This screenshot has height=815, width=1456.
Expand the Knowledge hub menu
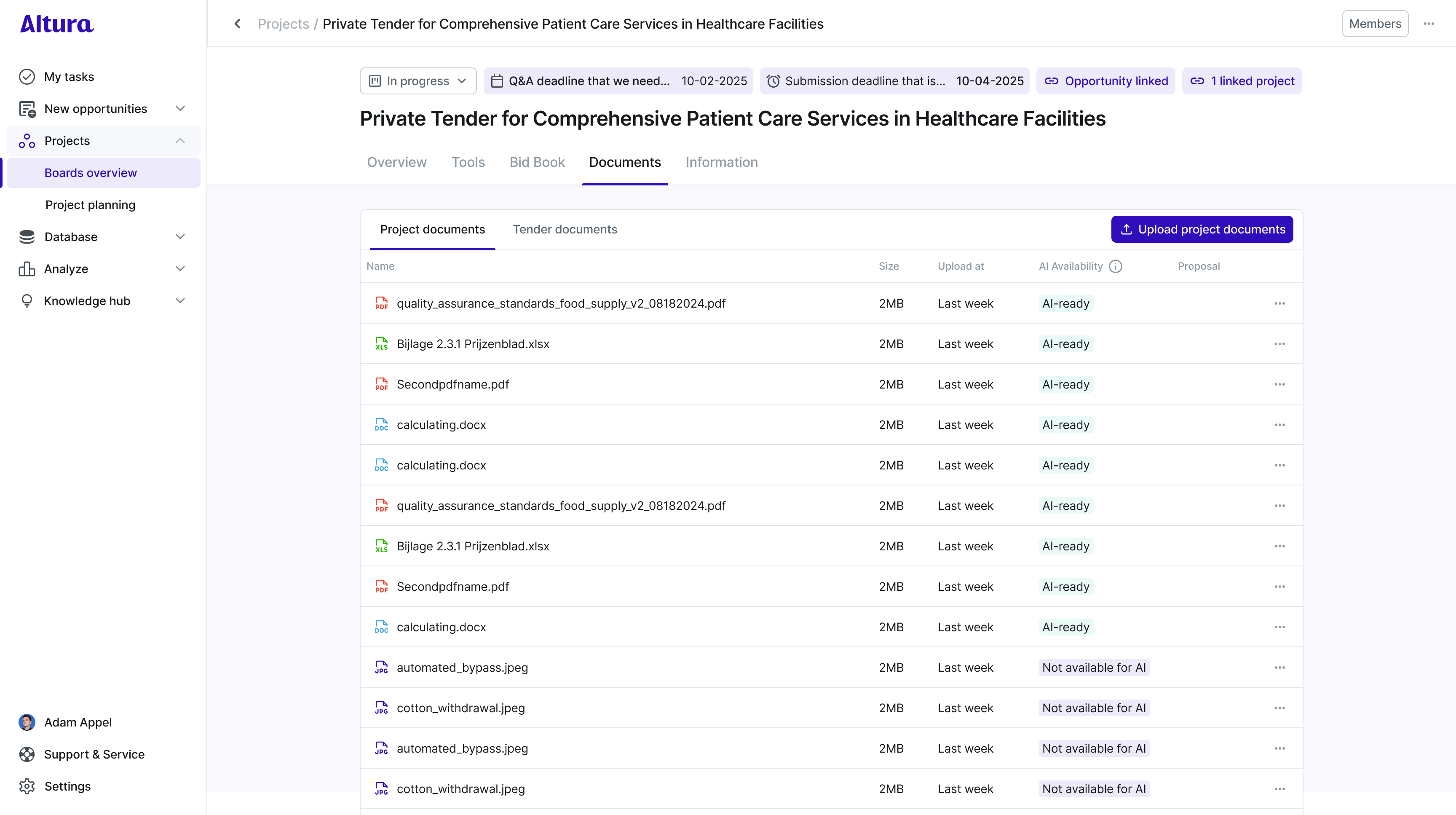point(180,301)
